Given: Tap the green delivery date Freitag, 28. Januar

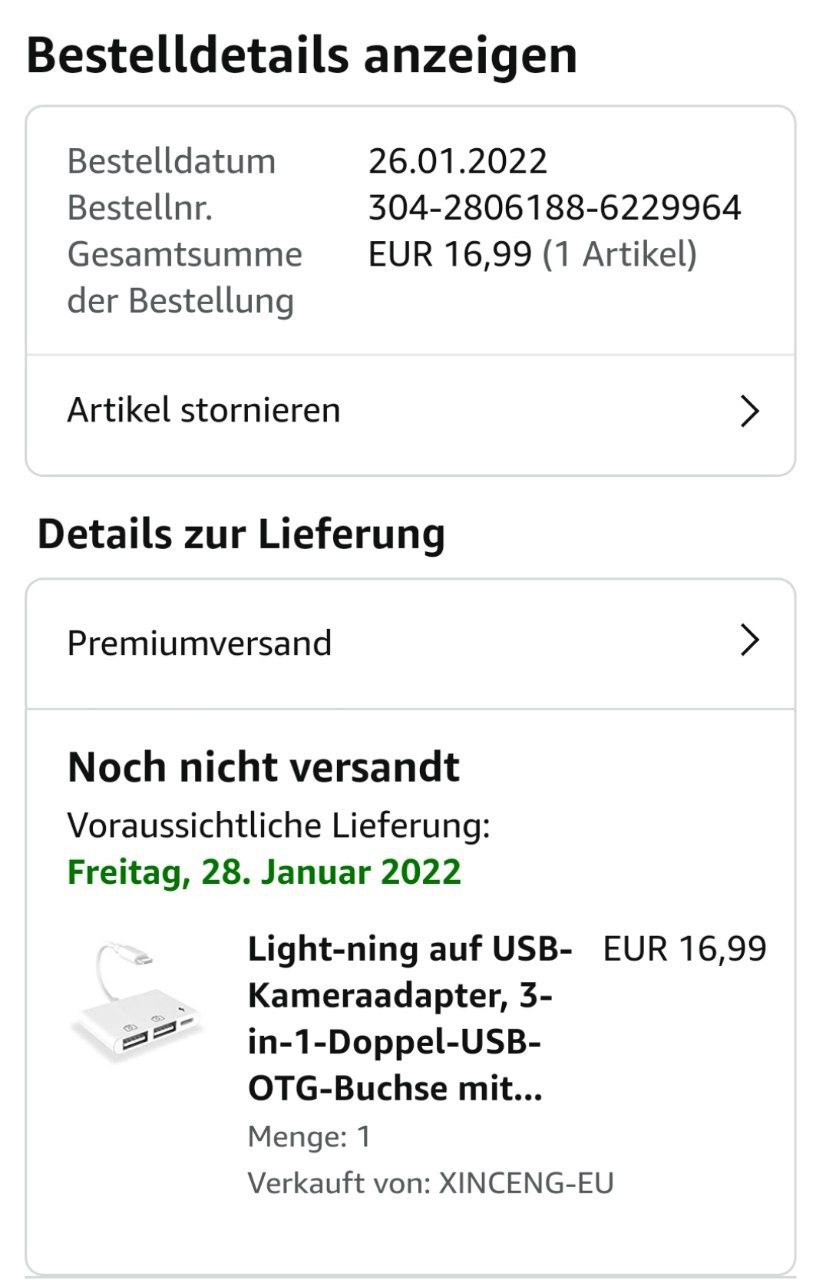Looking at the screenshot, I should tap(264, 871).
